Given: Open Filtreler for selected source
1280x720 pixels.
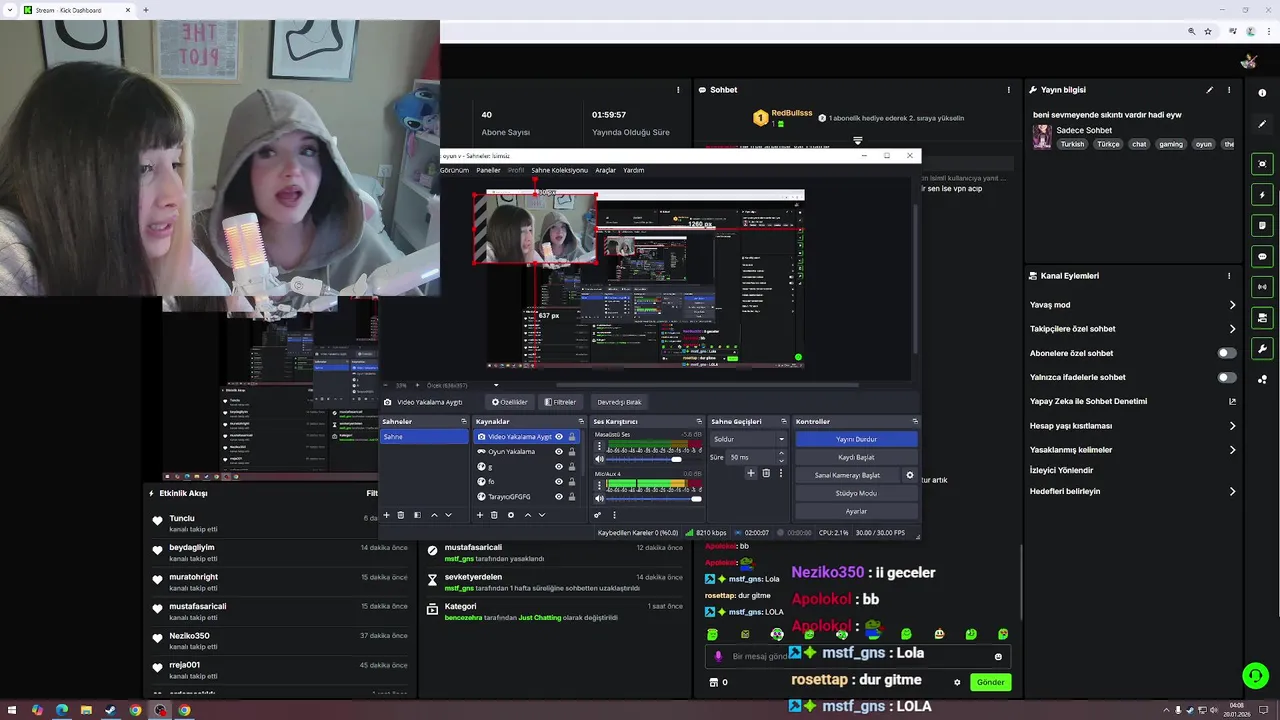Looking at the screenshot, I should point(560,402).
